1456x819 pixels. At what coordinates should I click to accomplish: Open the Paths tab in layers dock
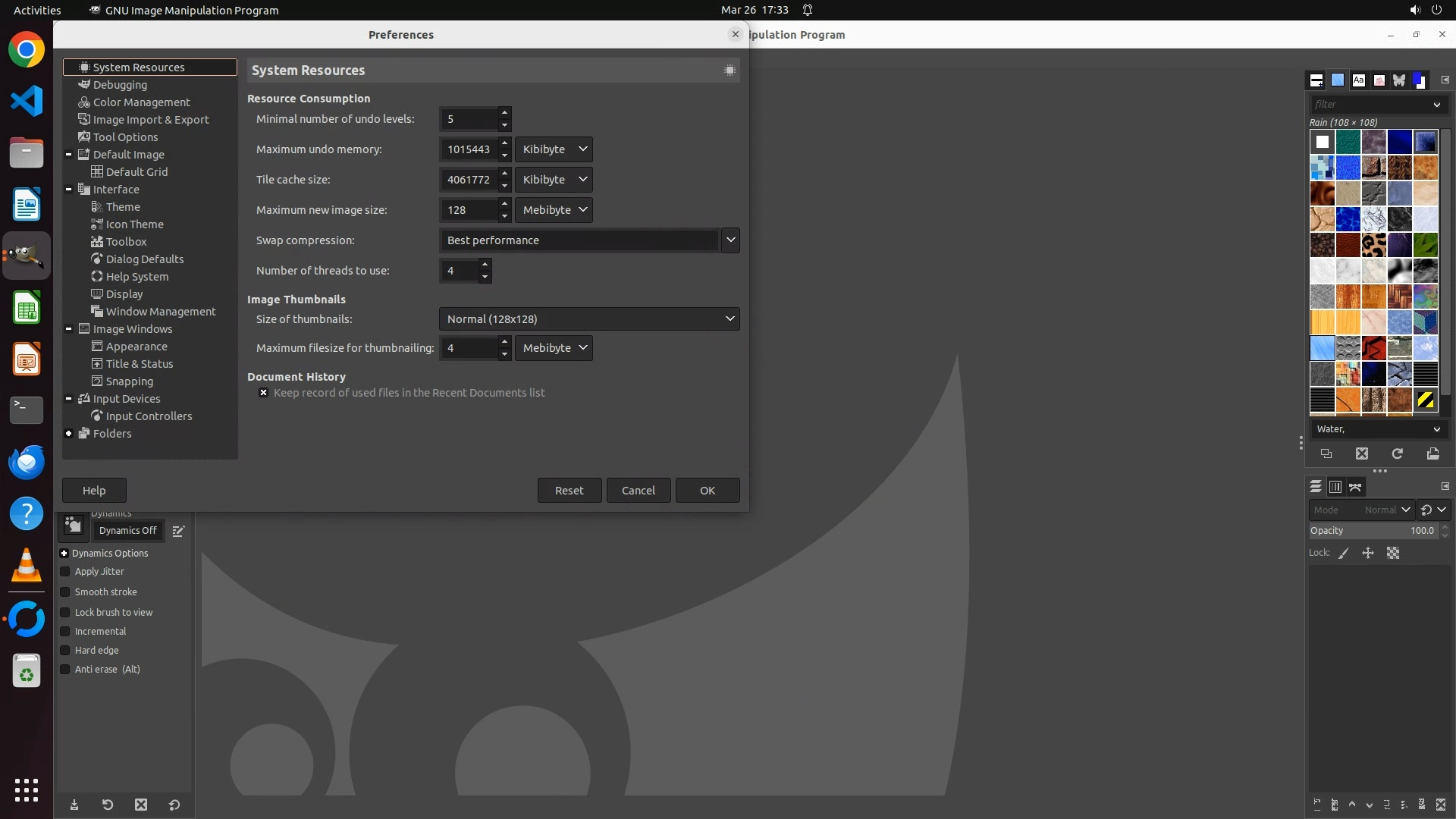tap(1355, 487)
